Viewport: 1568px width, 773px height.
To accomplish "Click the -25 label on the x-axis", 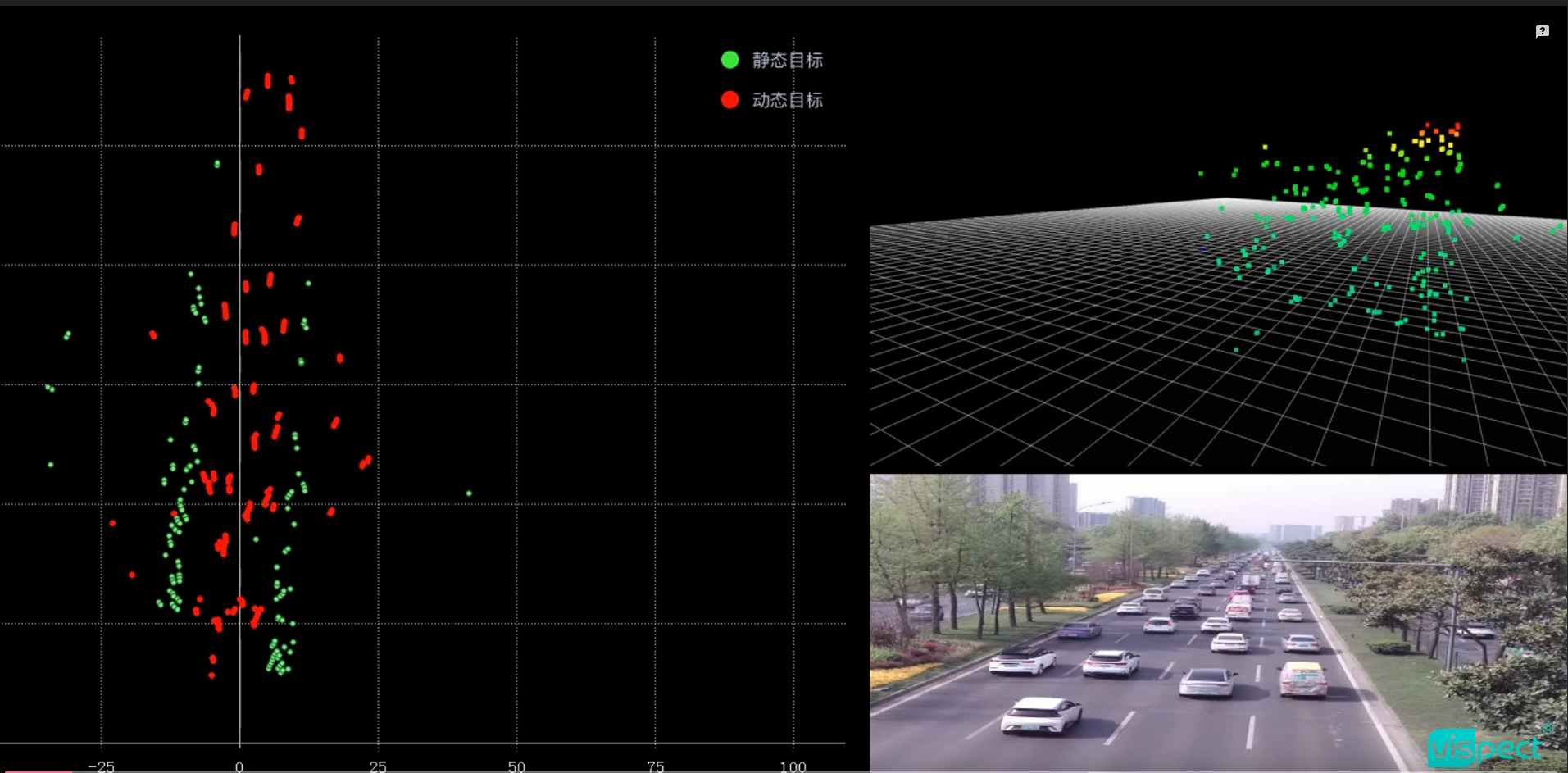I will coord(101,766).
